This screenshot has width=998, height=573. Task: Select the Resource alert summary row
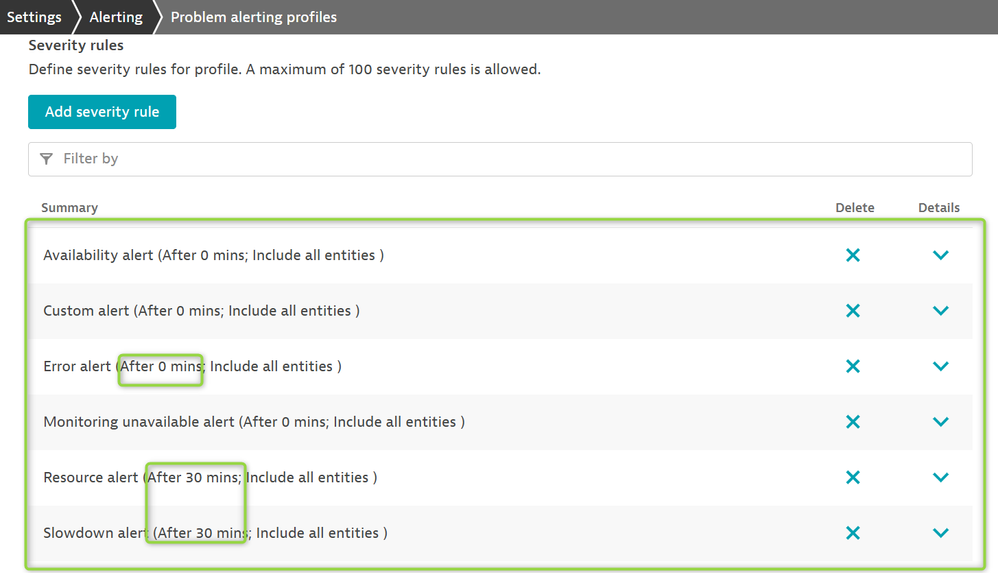tap(210, 478)
